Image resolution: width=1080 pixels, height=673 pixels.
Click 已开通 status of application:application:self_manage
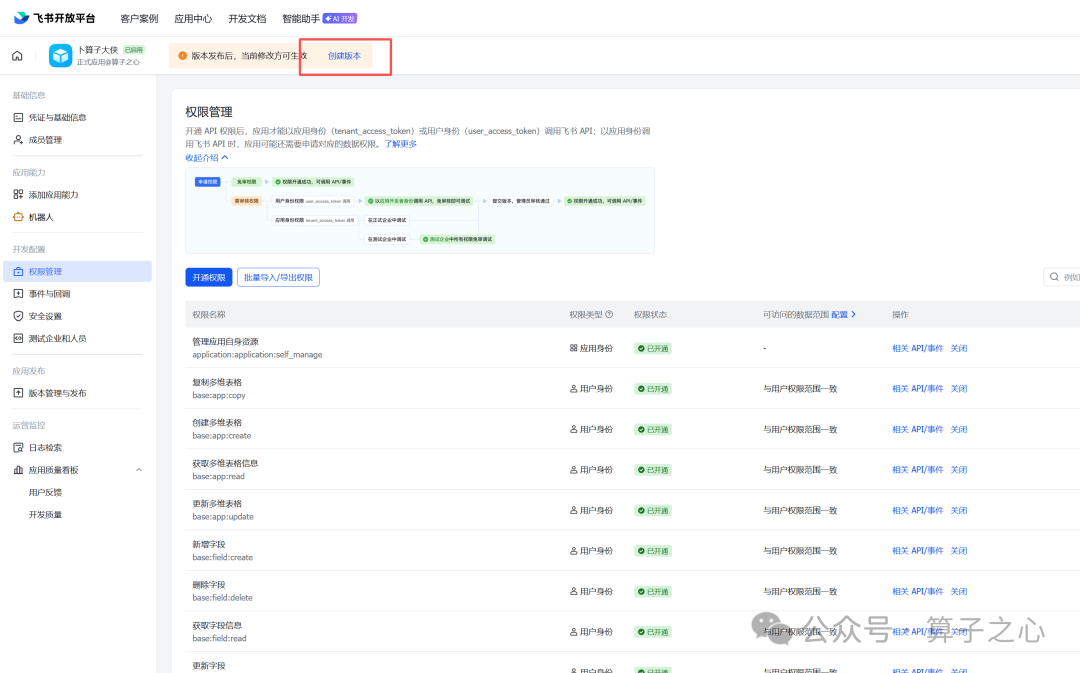click(x=653, y=349)
